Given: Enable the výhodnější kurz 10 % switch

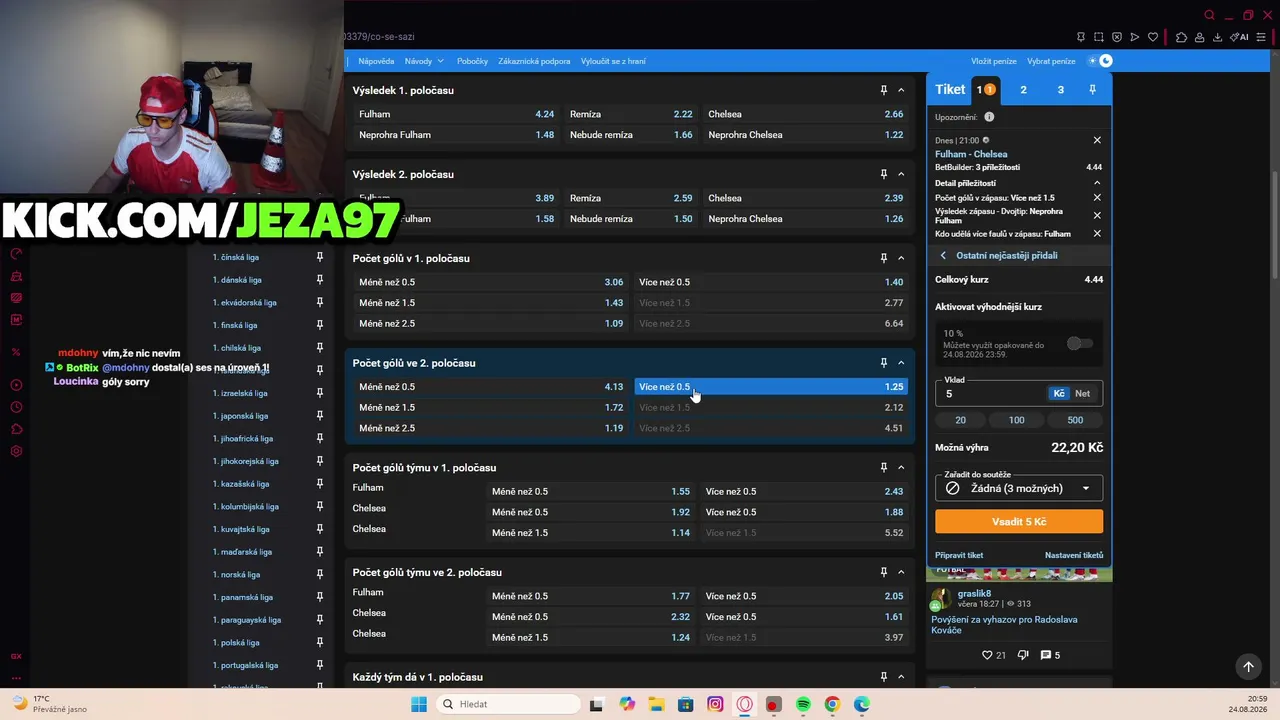Looking at the screenshot, I should [1079, 343].
